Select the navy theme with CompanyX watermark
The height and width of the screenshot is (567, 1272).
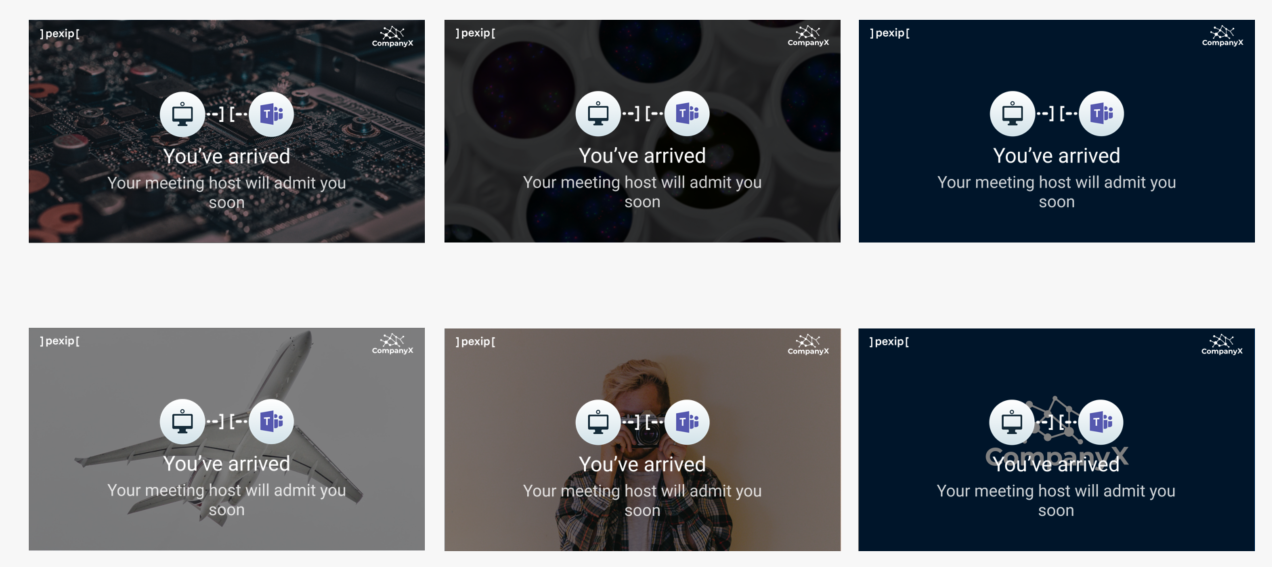[x=1057, y=440]
